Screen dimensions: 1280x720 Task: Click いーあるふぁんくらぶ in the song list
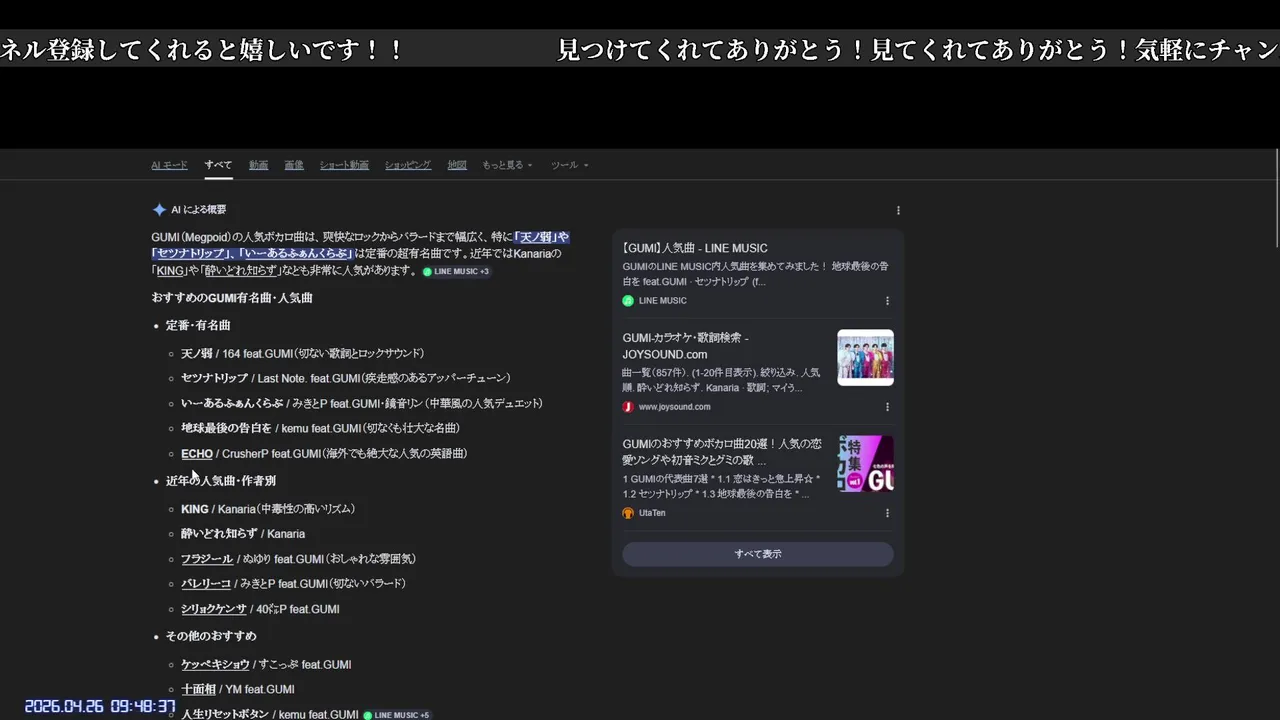(232, 403)
